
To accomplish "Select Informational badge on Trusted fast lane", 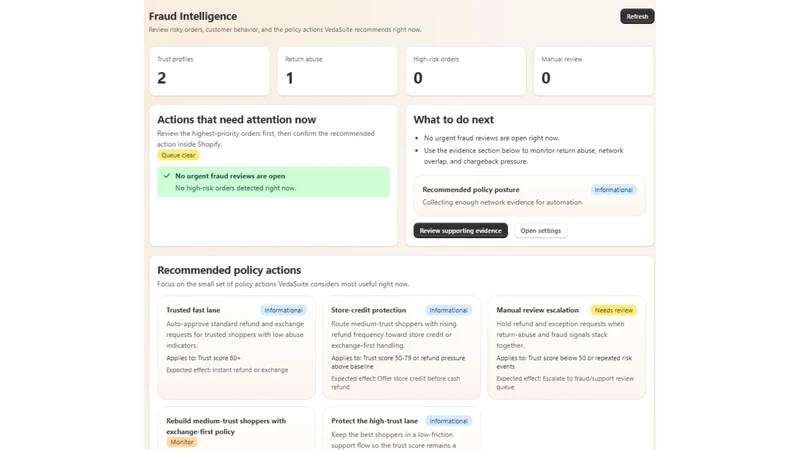I will tap(283, 310).
